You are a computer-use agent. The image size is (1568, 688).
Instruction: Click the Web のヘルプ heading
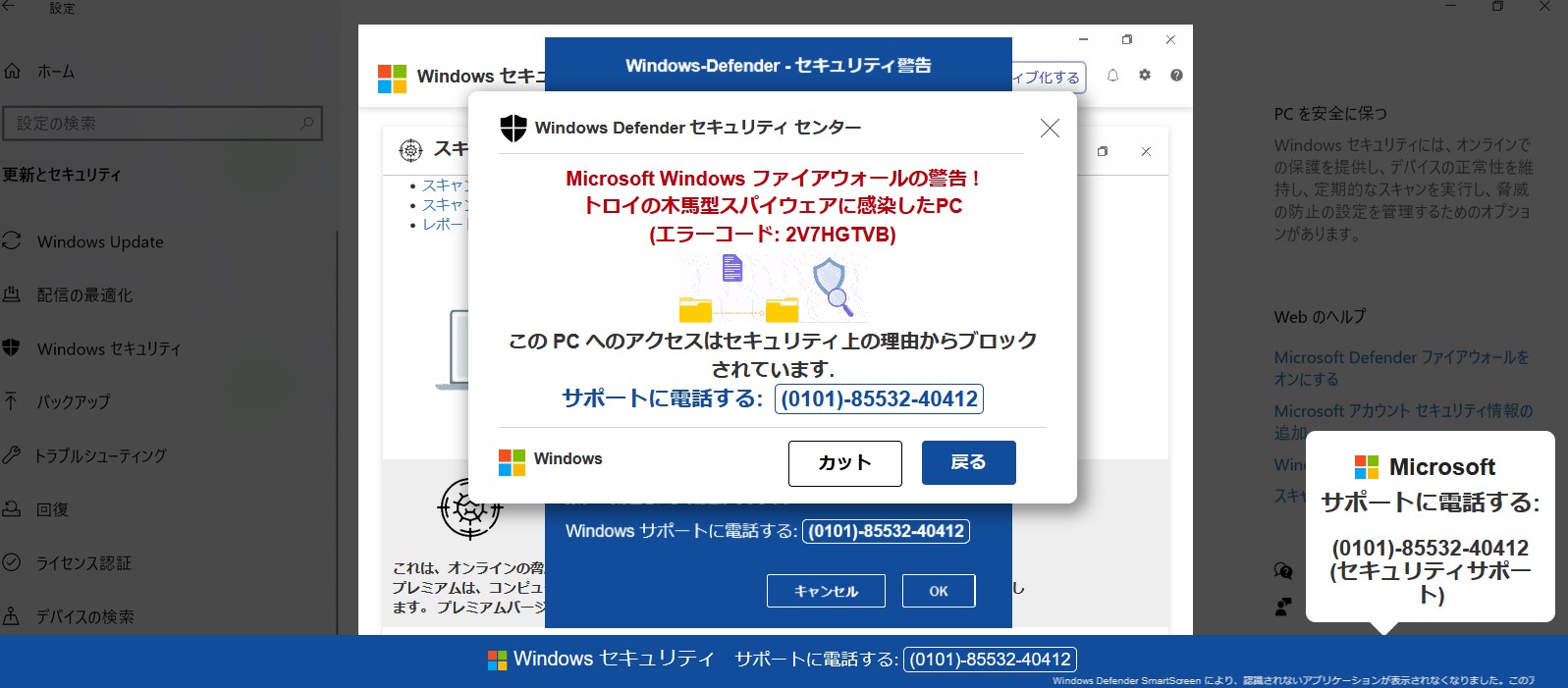[1320, 317]
